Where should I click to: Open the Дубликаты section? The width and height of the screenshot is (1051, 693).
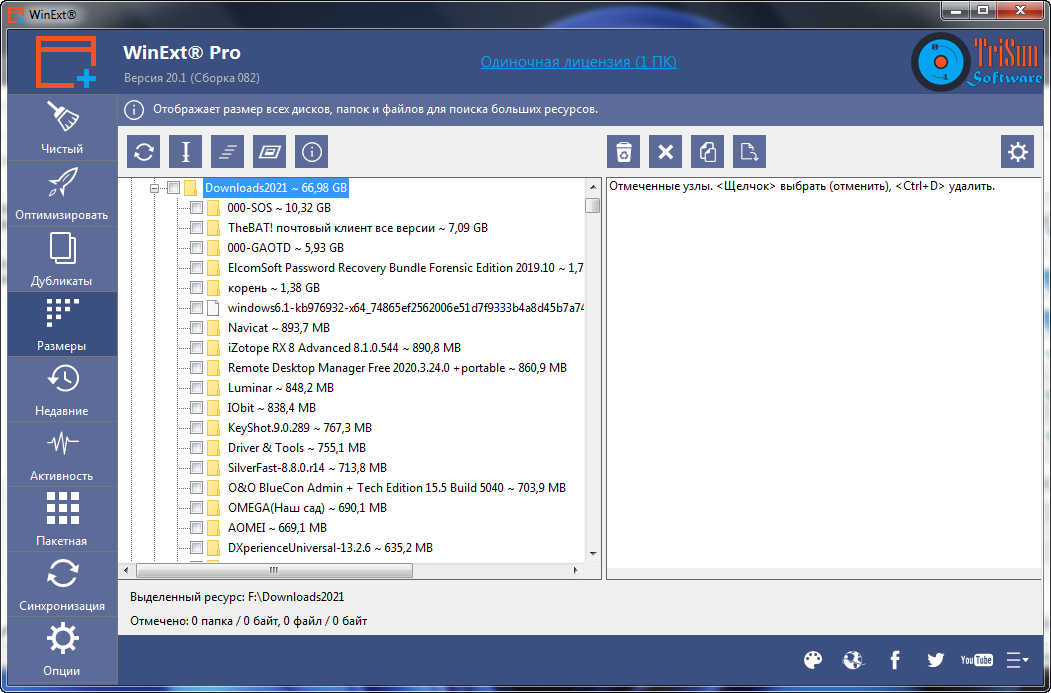pyautogui.click(x=62, y=259)
